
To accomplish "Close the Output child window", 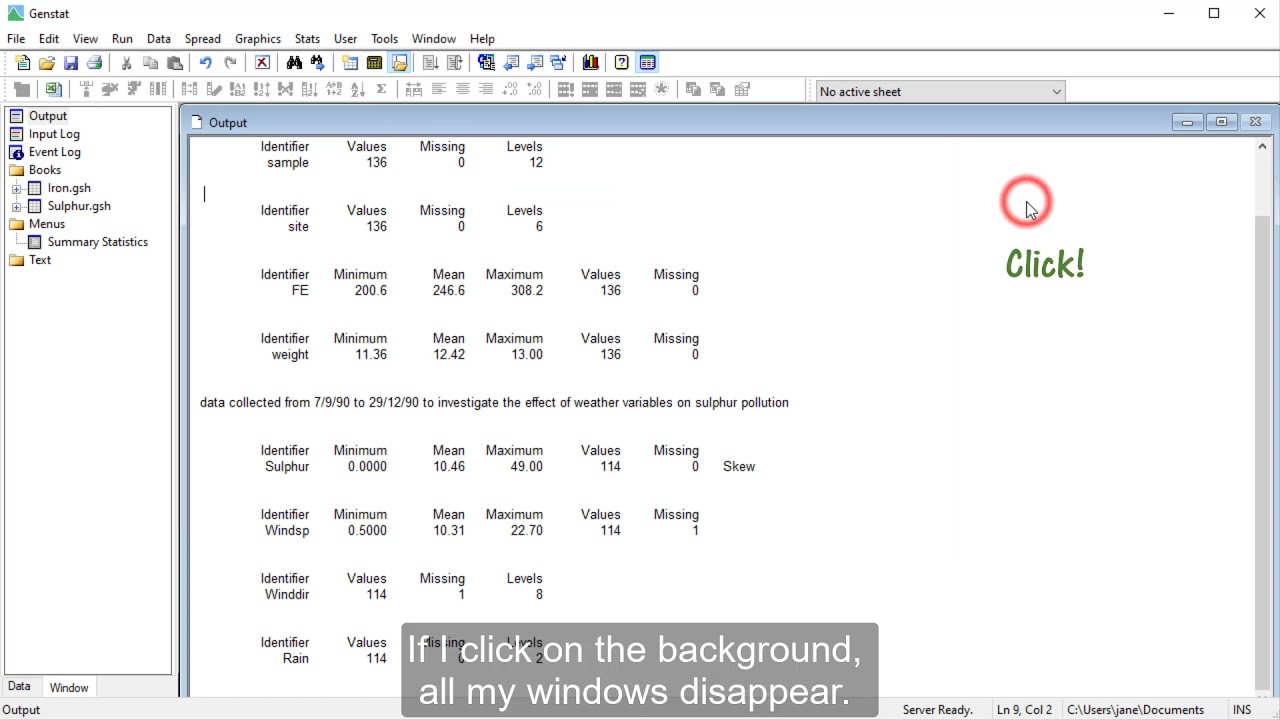I will tap(1255, 122).
